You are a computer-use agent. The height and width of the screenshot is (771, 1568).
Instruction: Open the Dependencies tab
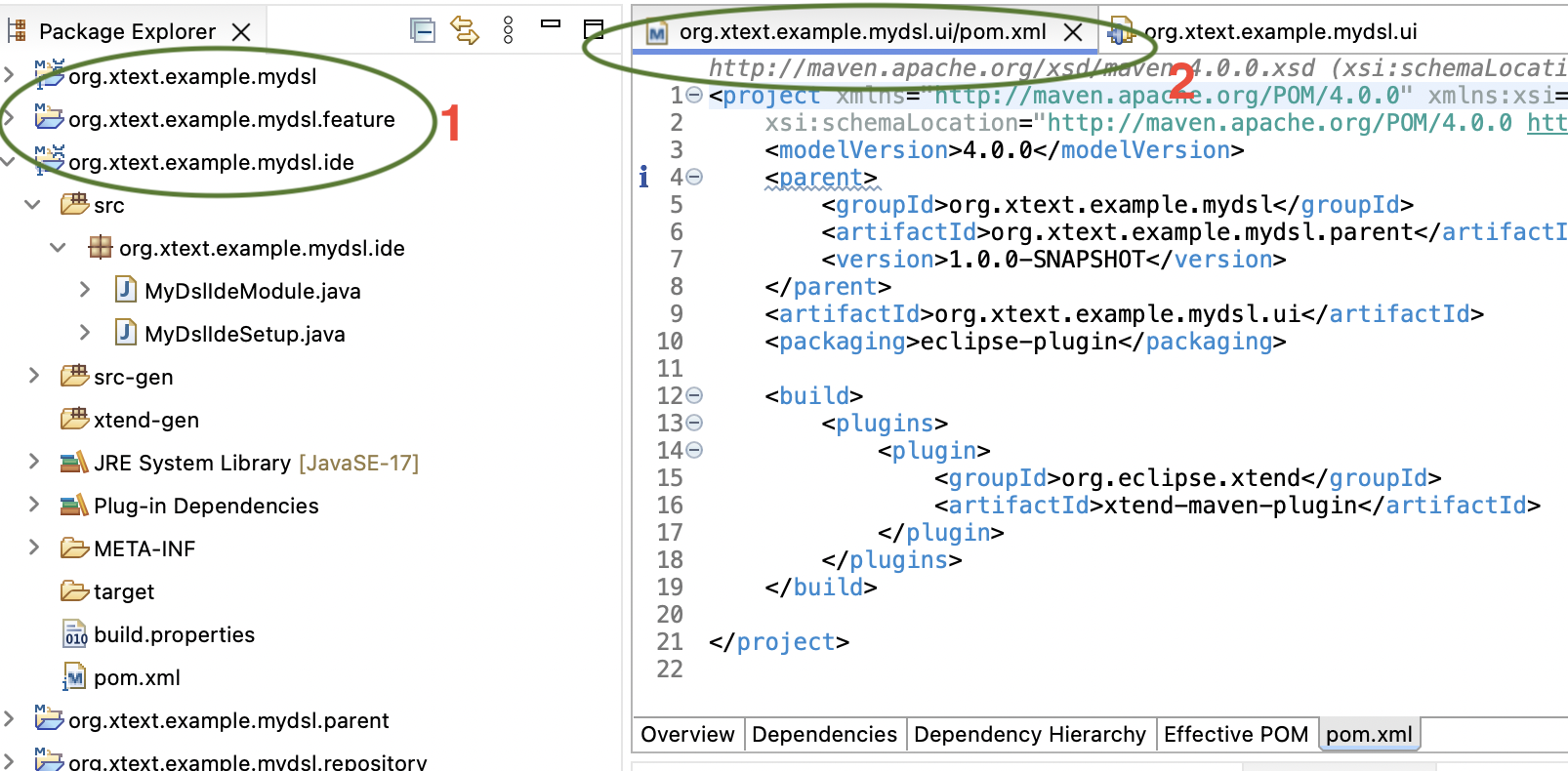824,735
